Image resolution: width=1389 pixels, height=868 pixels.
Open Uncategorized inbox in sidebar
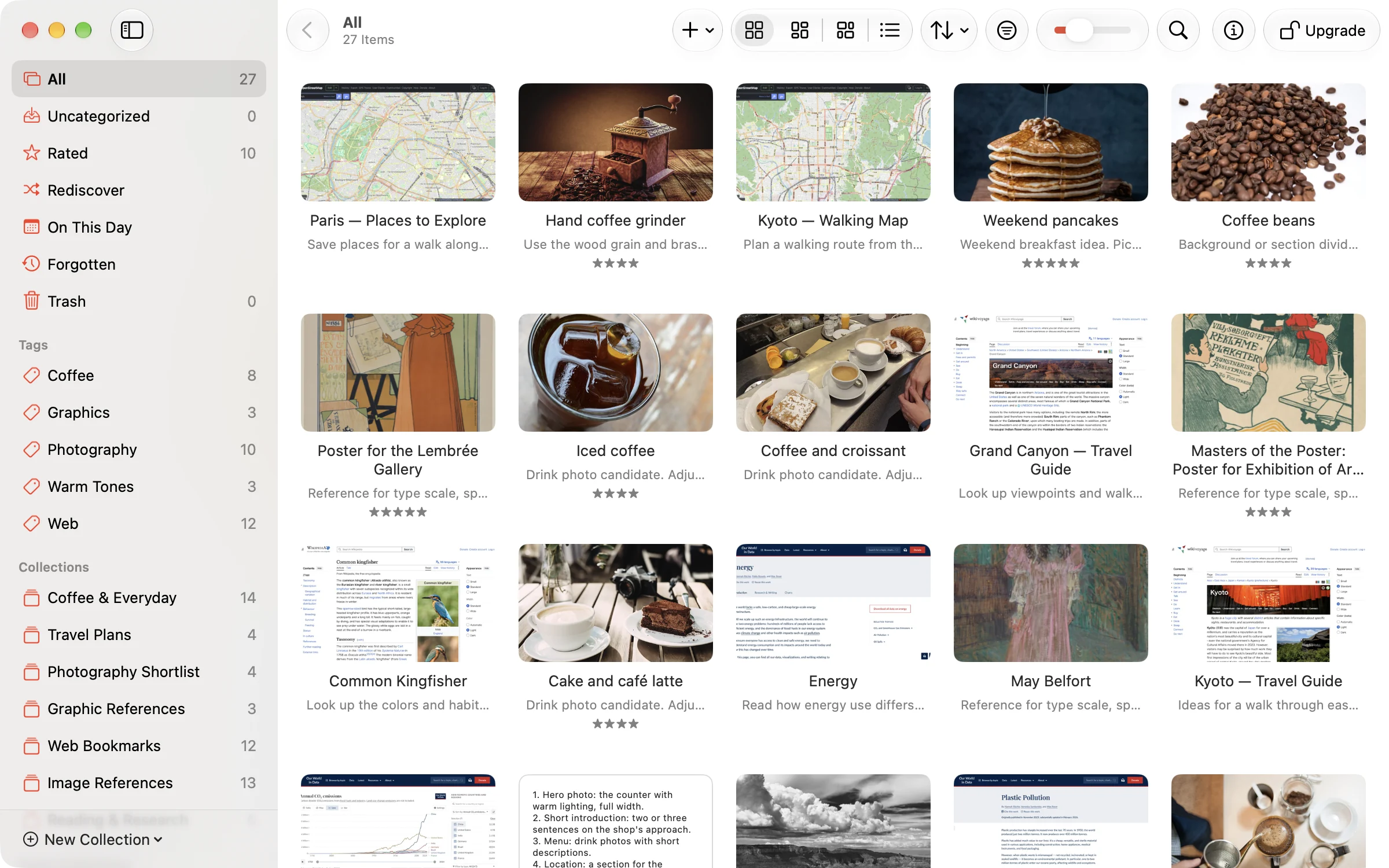tap(139, 116)
